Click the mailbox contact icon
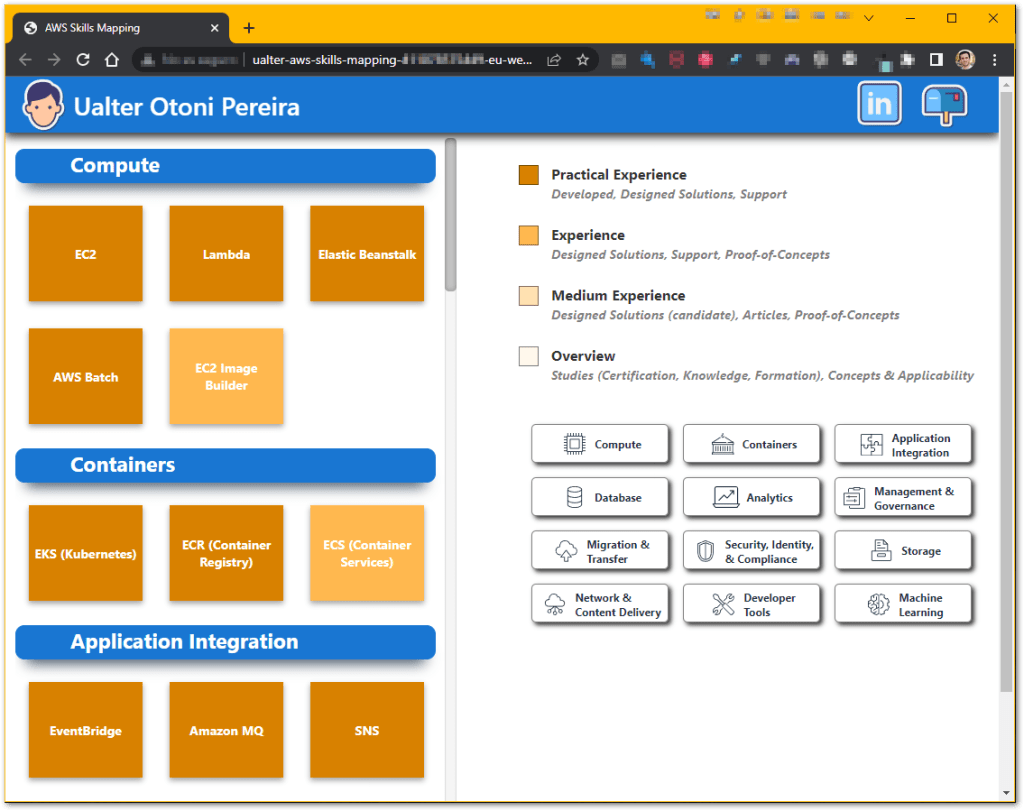1024x811 pixels. (x=944, y=104)
